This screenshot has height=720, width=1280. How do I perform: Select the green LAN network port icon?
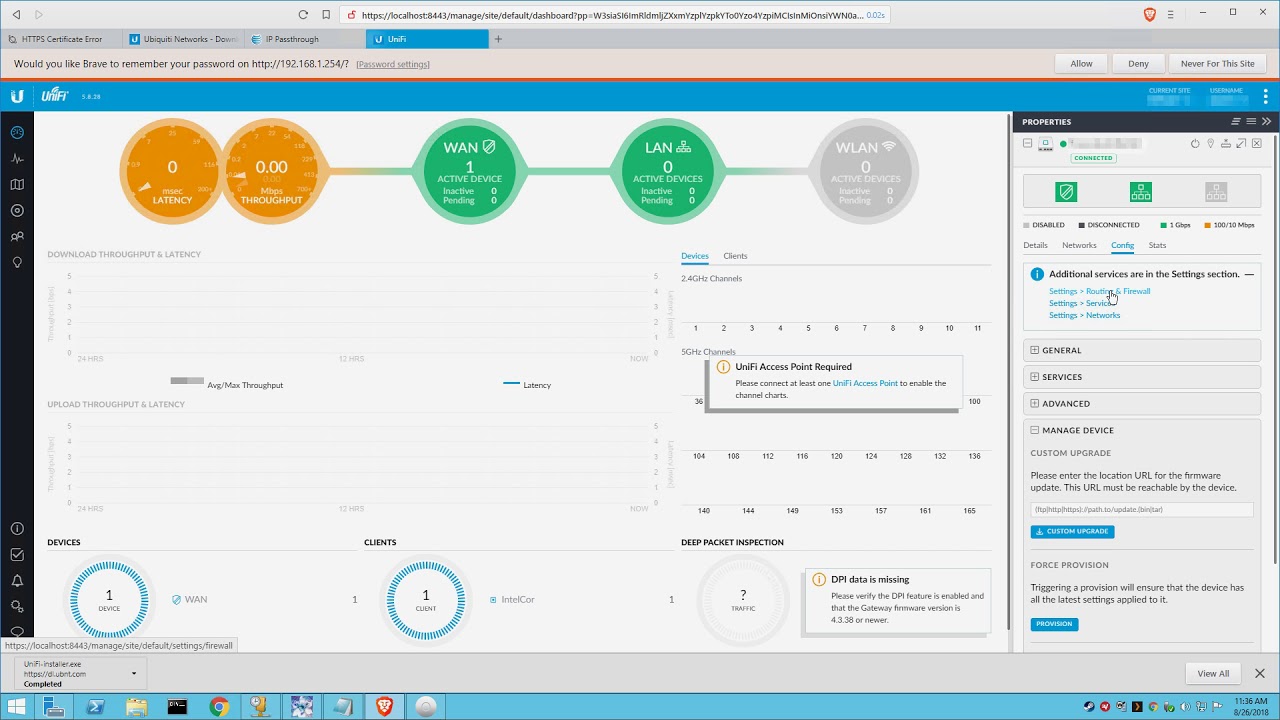1141,192
